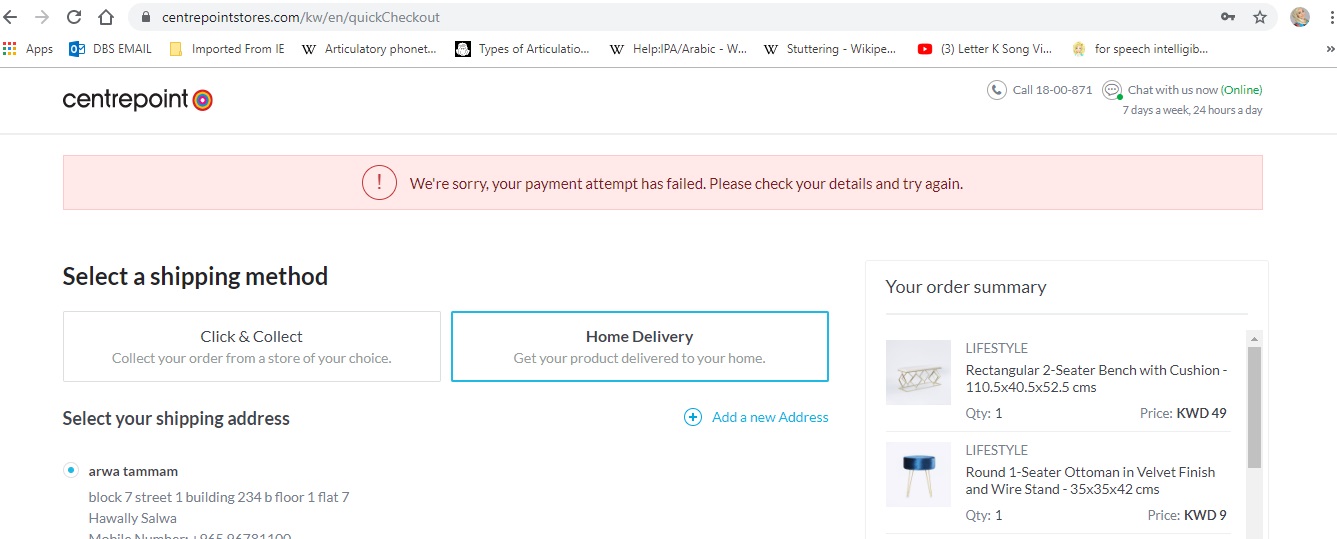Image resolution: width=1337 pixels, height=539 pixels.
Task: Expand the hidden bookmarks overflow chevron
Action: [x=1331, y=49]
